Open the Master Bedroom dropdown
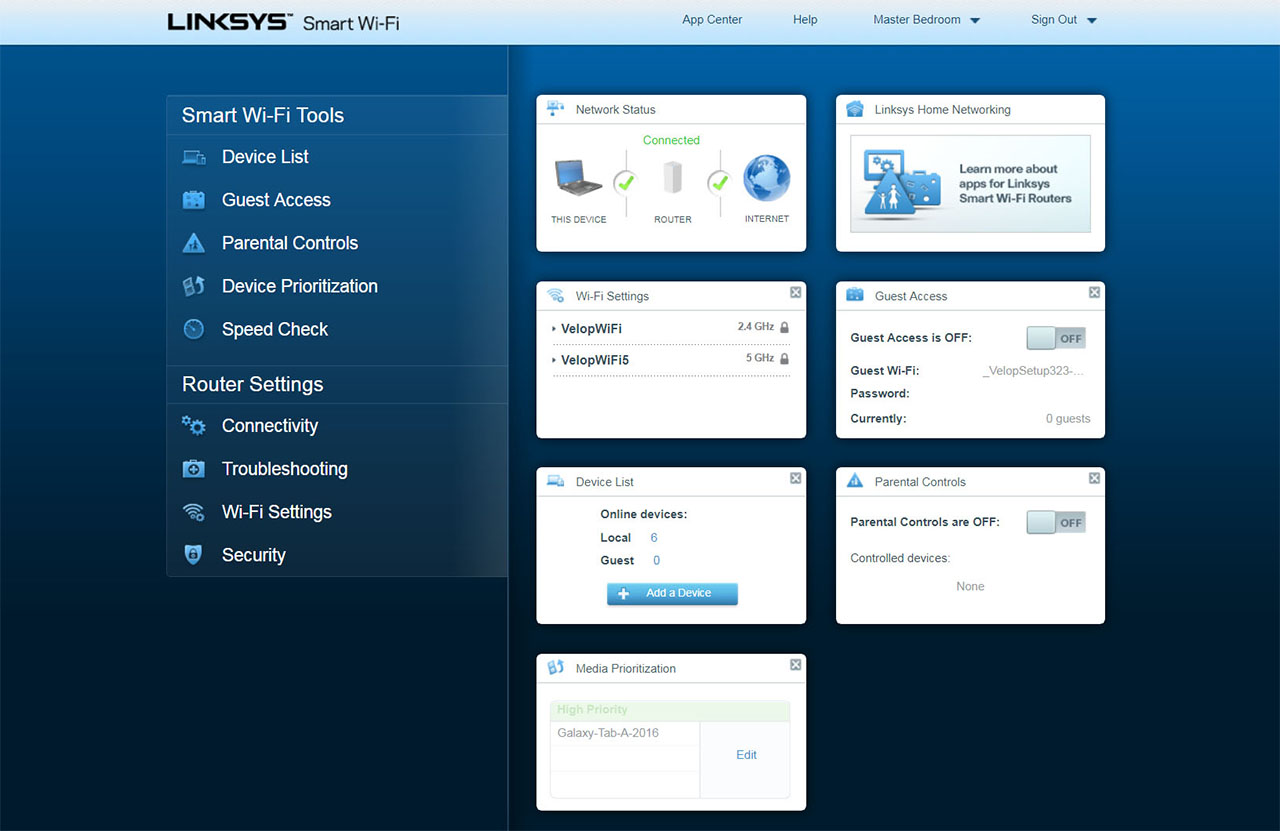This screenshot has height=831, width=1280. point(926,20)
